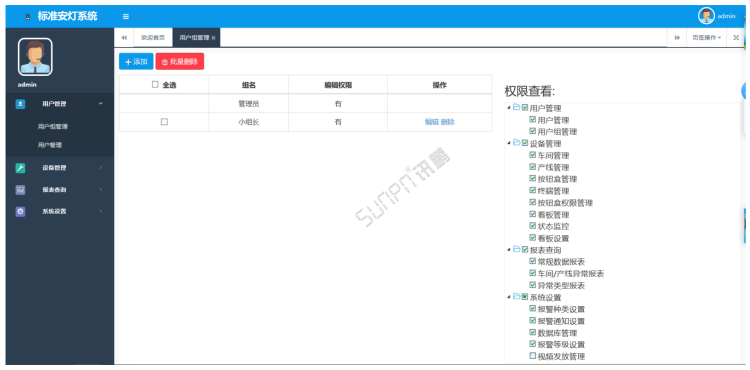Click the 系统设置 gear icon in sidebar
This screenshot has width=750, height=370.
pyautogui.click(x=20, y=211)
